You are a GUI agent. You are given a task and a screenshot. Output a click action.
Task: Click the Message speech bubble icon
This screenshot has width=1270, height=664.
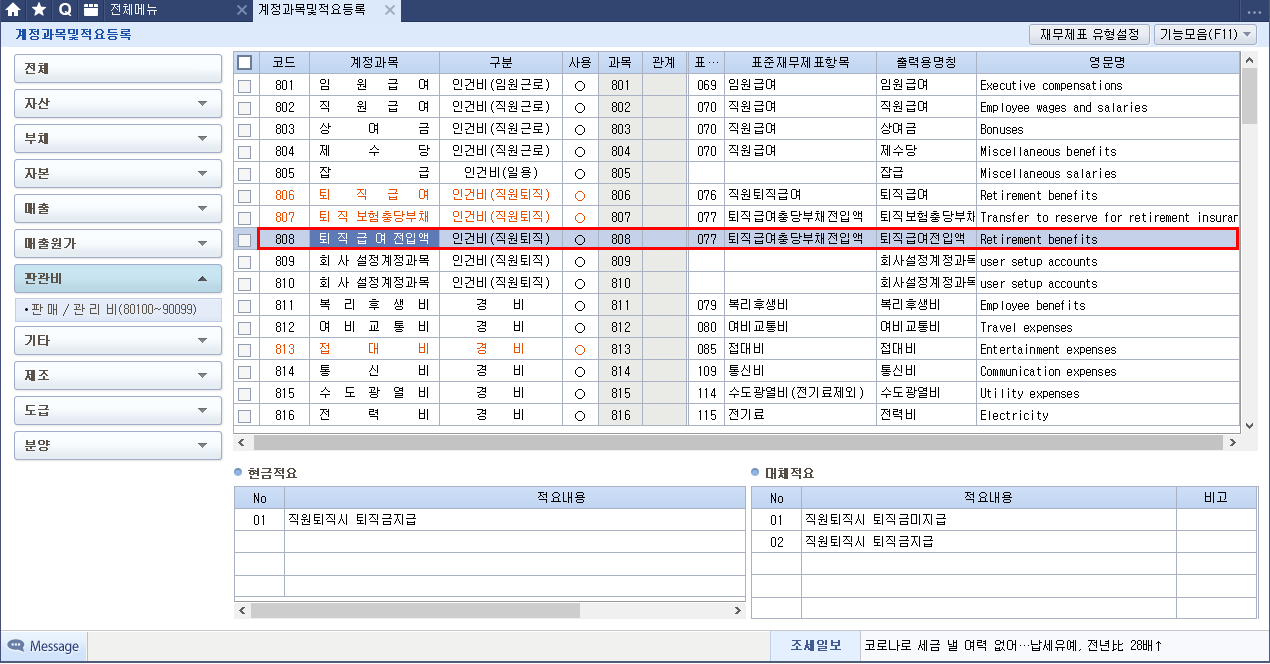click(x=16, y=646)
